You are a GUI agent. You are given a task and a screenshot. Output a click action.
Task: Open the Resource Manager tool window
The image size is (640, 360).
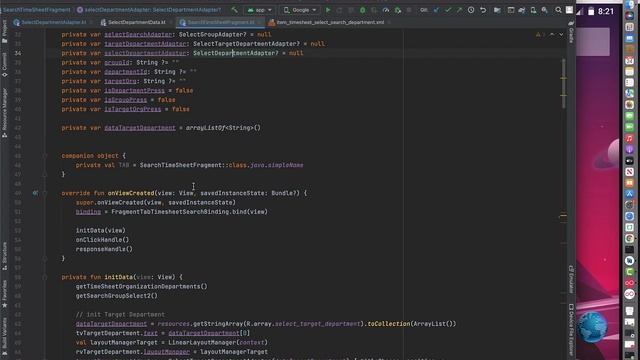(4, 112)
